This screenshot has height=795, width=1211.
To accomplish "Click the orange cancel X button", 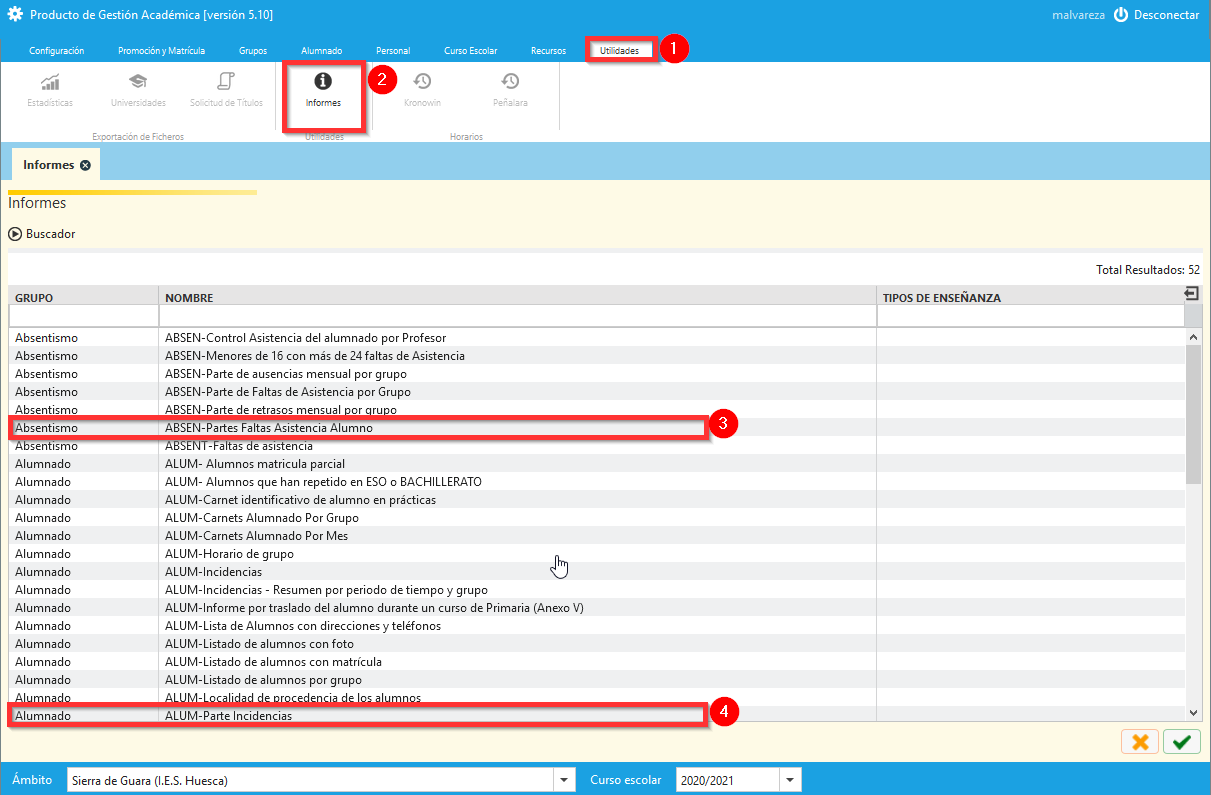I will click(1139, 741).
